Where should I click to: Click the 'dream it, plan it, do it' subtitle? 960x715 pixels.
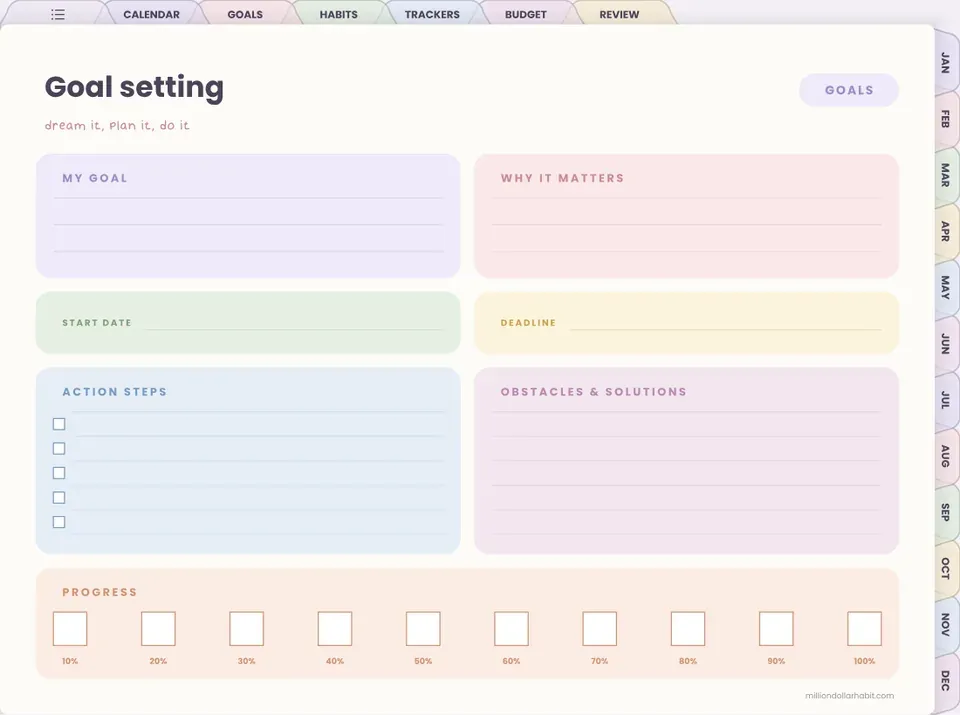[117, 125]
